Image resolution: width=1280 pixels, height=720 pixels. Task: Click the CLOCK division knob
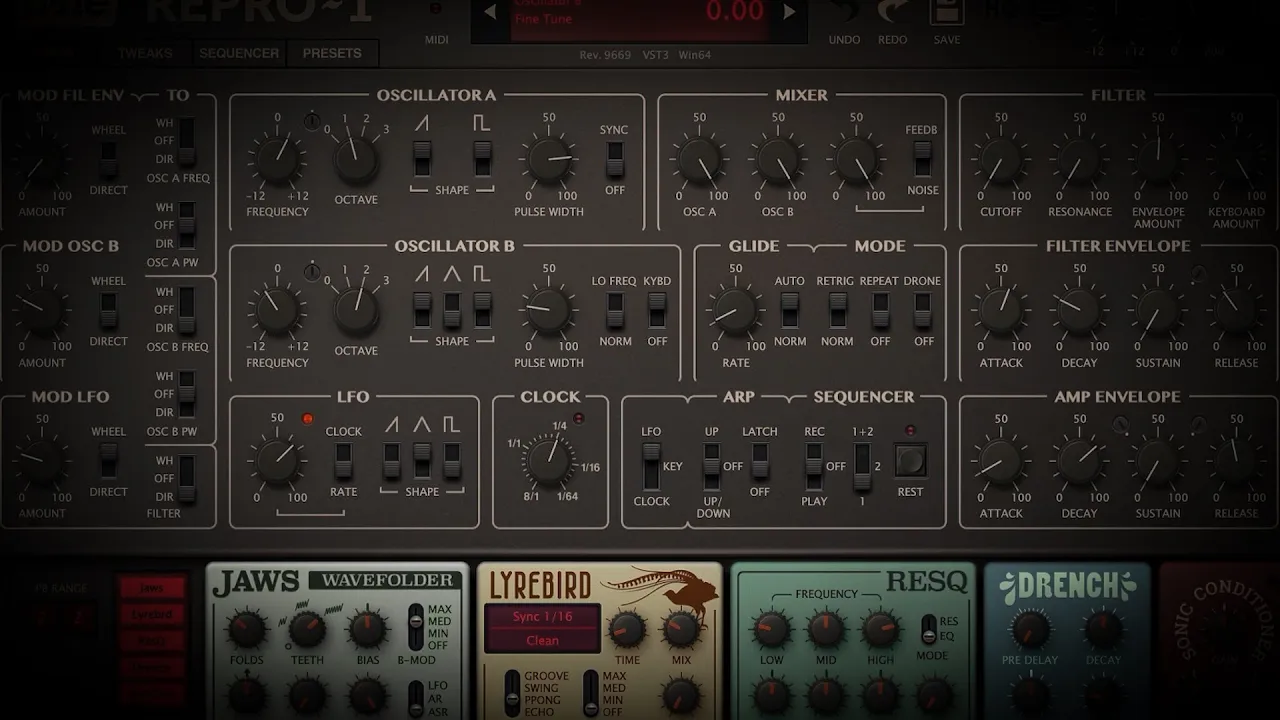click(548, 460)
